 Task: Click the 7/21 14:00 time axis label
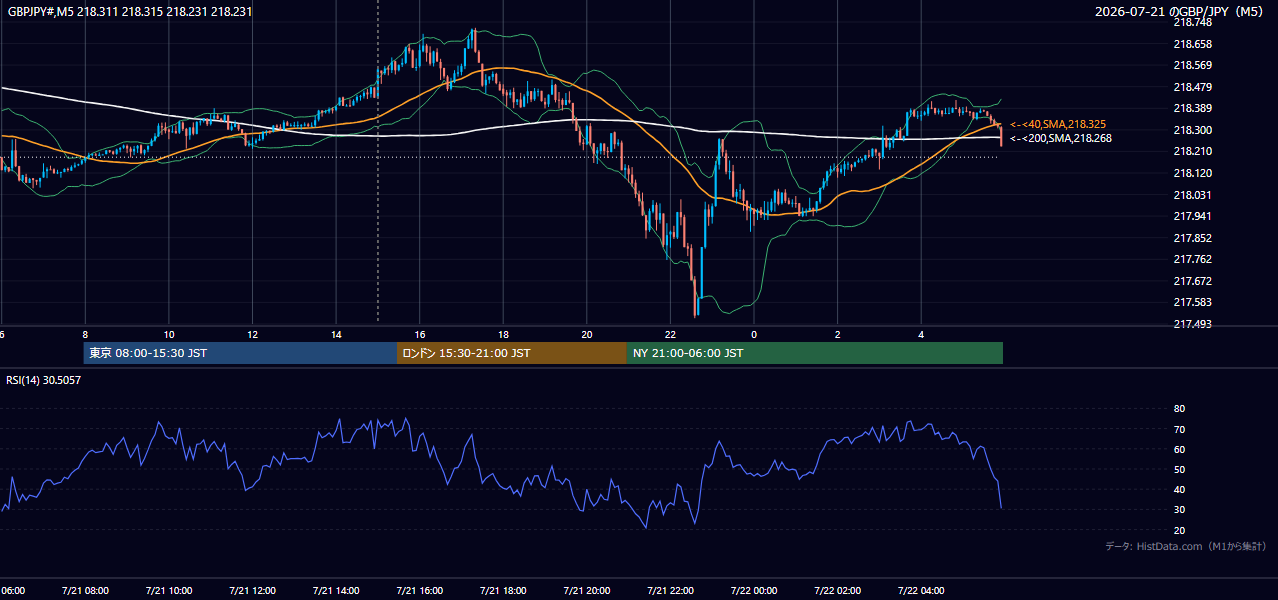(336, 591)
